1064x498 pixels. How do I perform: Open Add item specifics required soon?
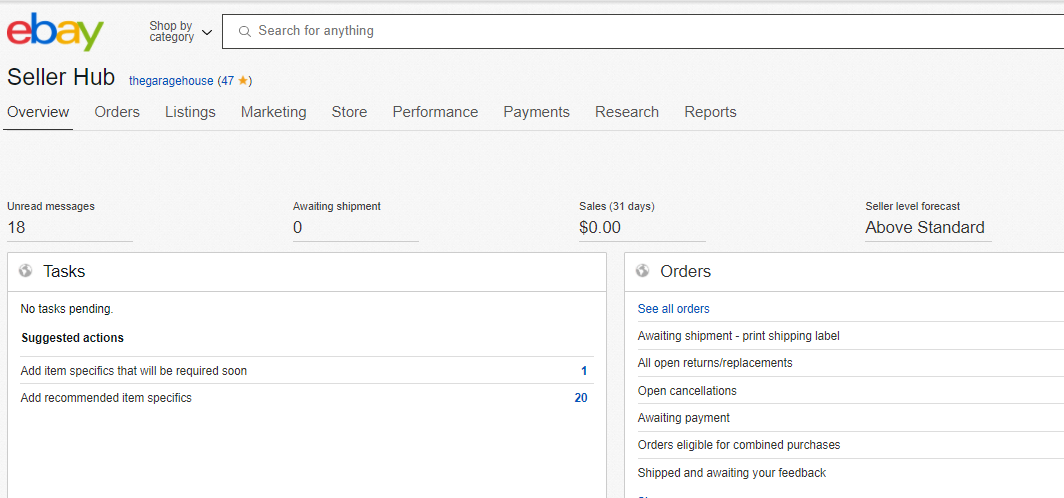click(134, 371)
